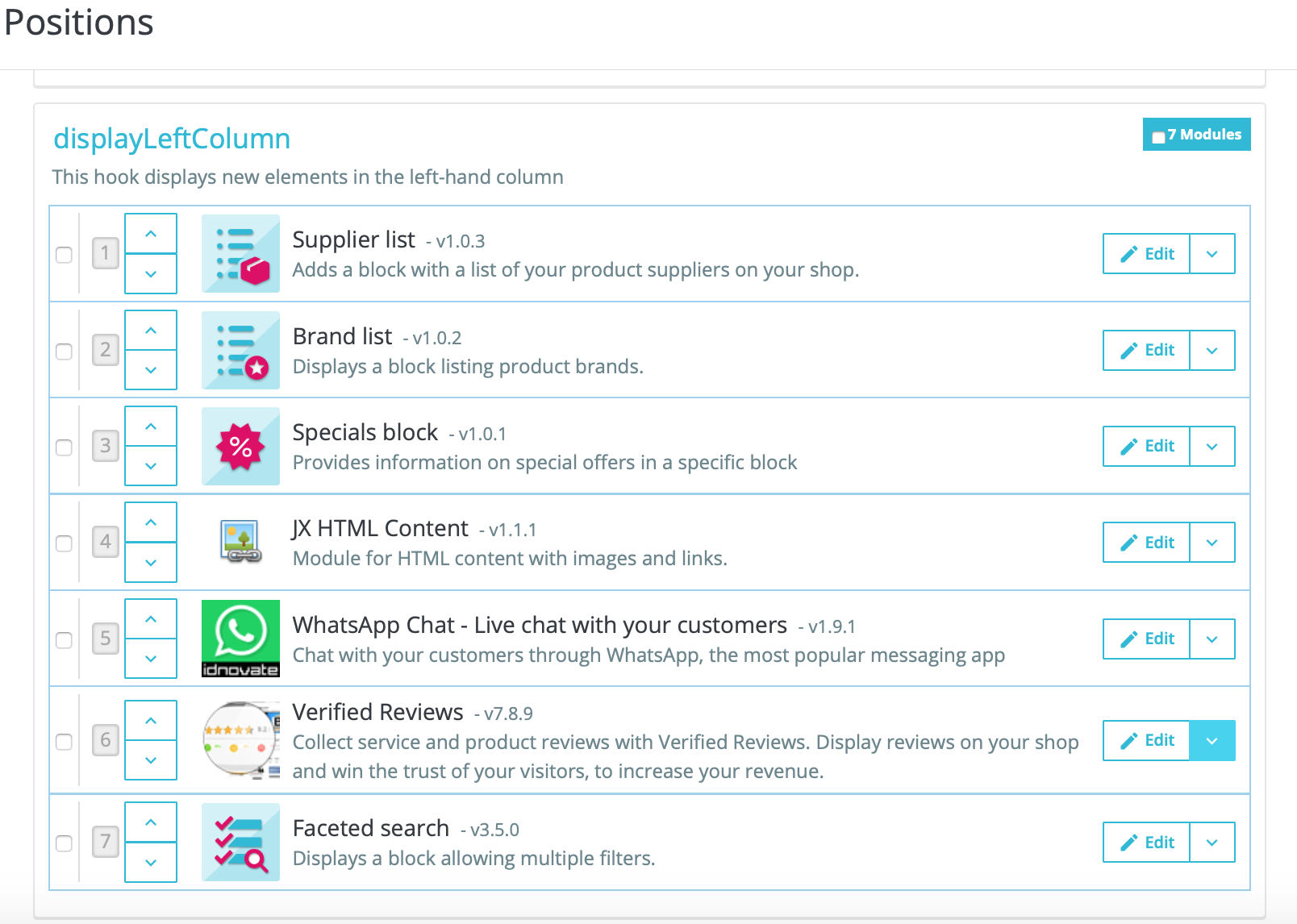The height and width of the screenshot is (924, 1297).
Task: Click the Verified Reviews module icon
Action: 240,740
